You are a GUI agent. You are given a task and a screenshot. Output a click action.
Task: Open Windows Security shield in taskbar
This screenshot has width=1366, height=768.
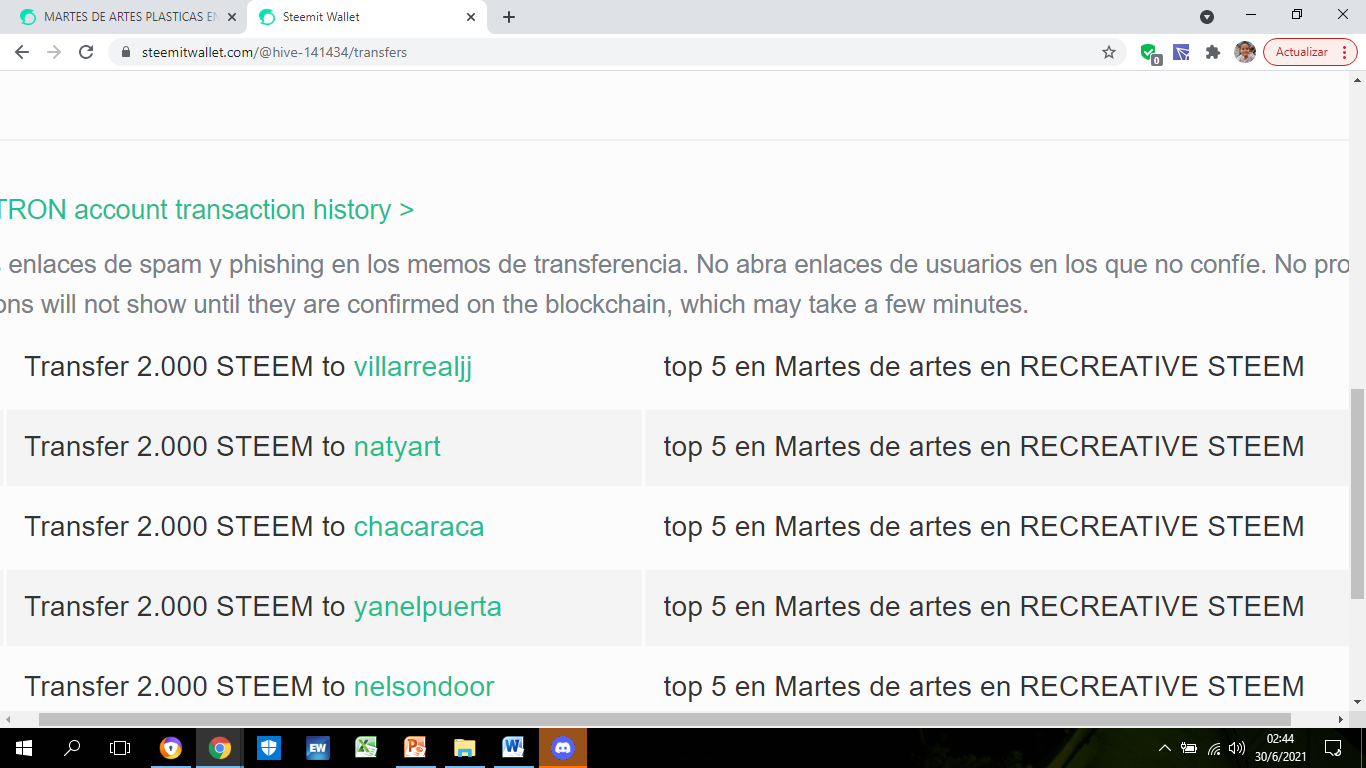(269, 748)
